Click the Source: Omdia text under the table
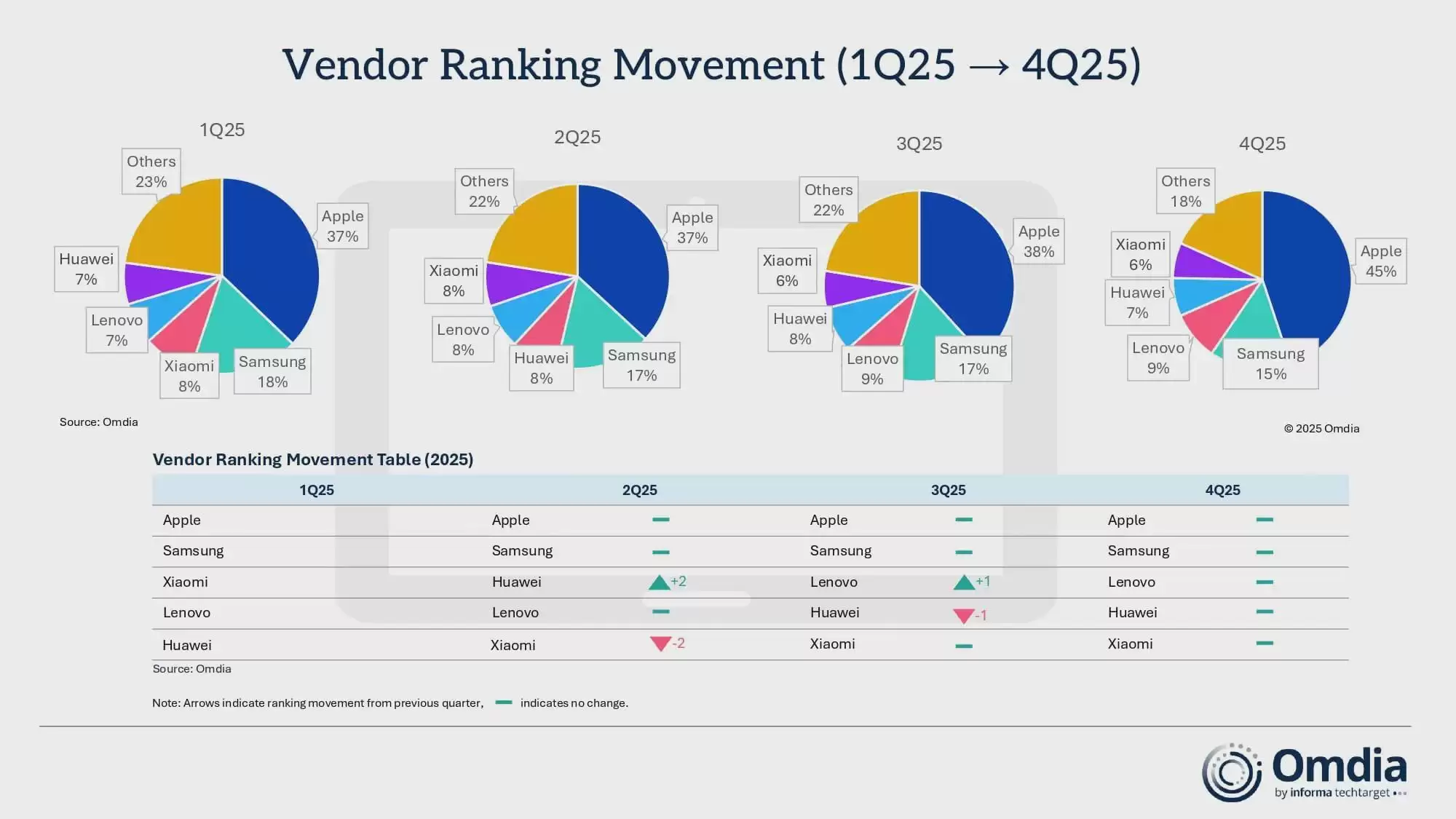This screenshot has height=819, width=1456. click(x=191, y=668)
